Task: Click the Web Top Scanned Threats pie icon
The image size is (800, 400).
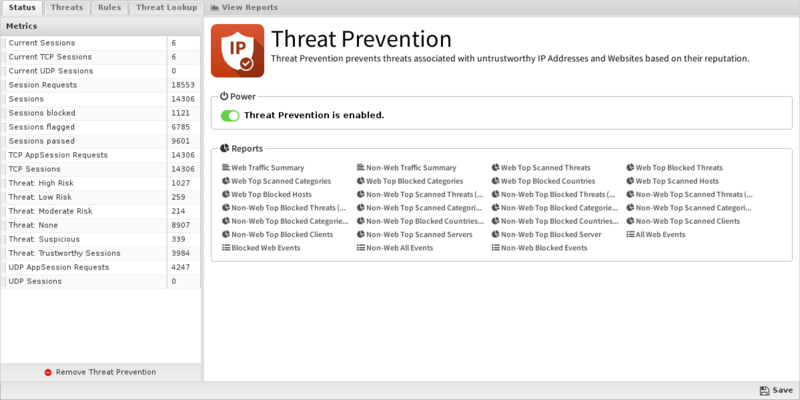Action: tap(495, 167)
